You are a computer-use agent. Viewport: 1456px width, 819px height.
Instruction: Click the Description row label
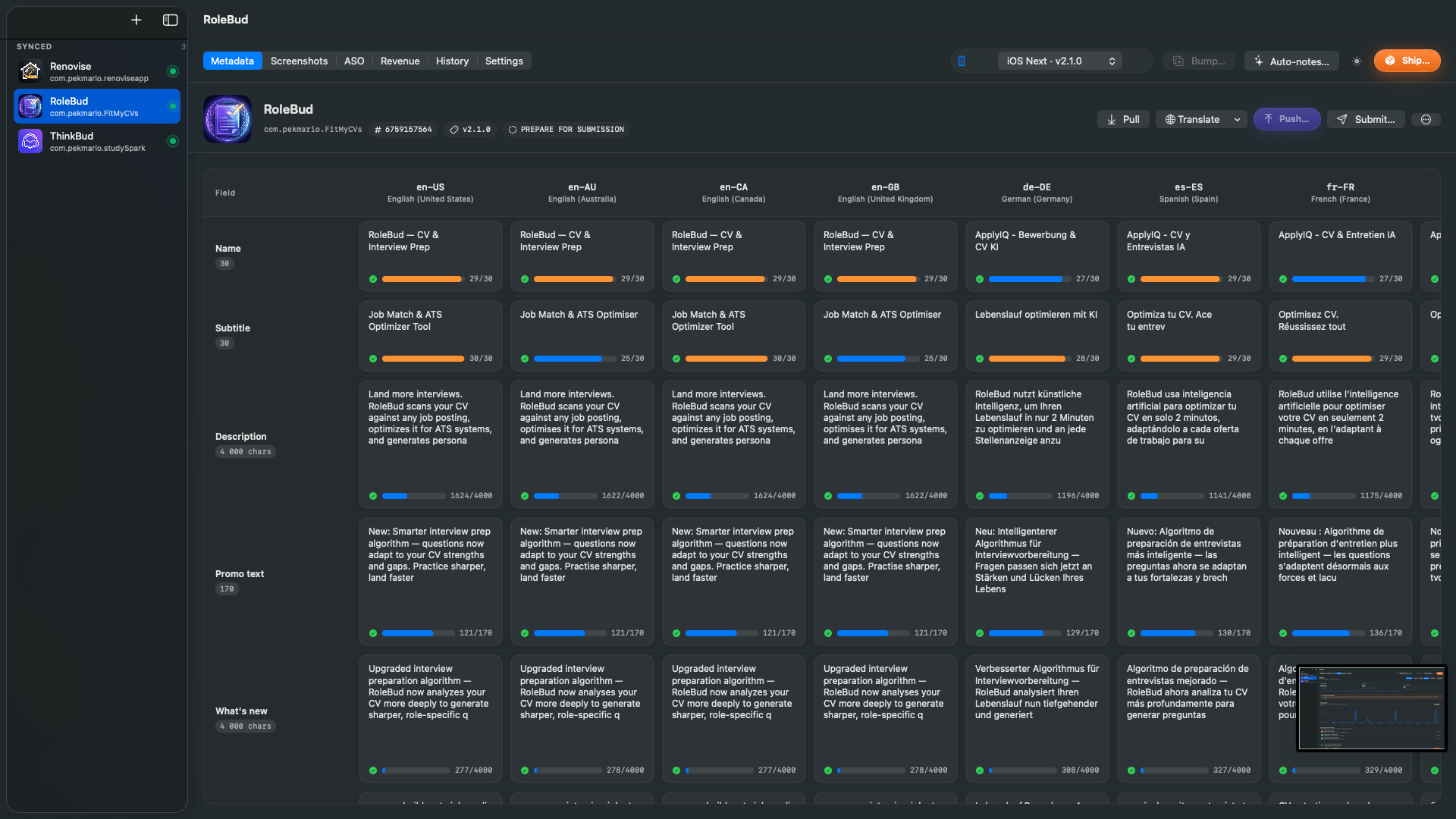240,437
